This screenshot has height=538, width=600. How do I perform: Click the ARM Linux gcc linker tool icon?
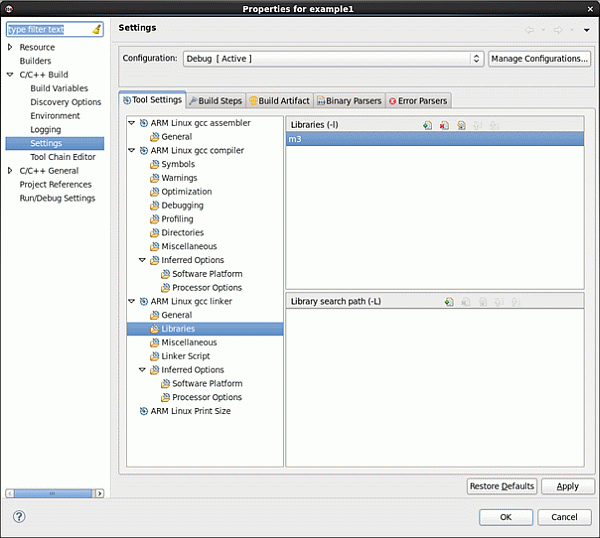pyautogui.click(x=143, y=302)
